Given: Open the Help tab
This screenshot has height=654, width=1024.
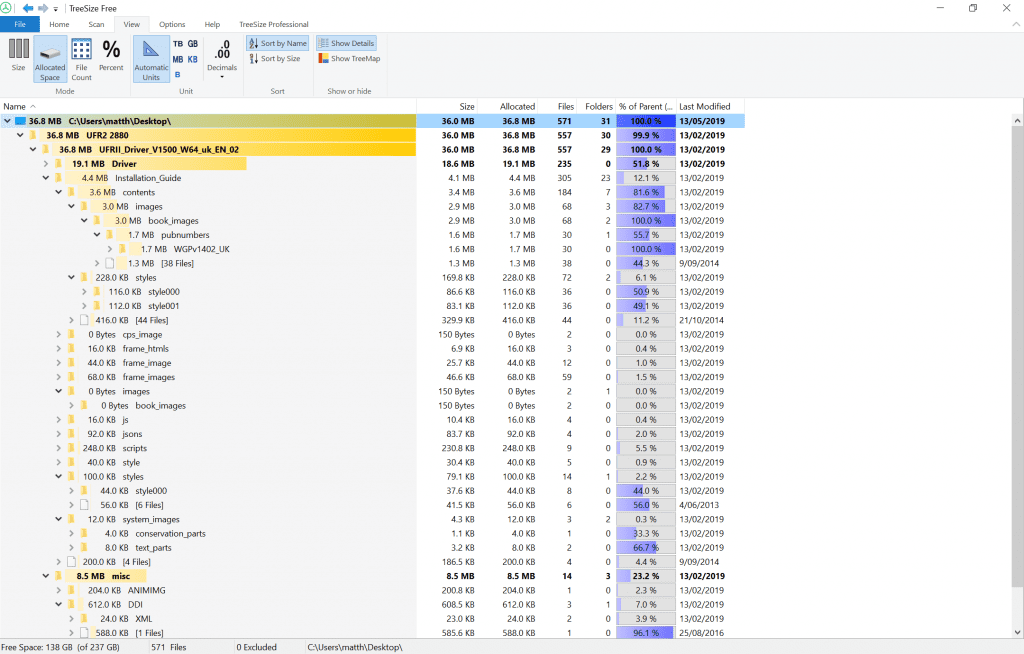Looking at the screenshot, I should pos(212,24).
